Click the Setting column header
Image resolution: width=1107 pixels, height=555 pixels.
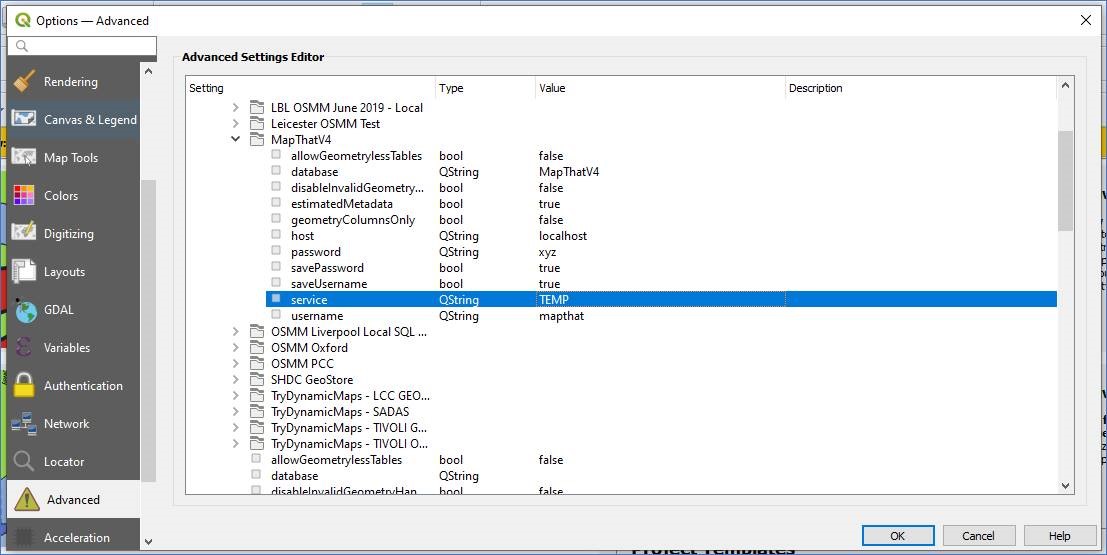[x=311, y=88]
